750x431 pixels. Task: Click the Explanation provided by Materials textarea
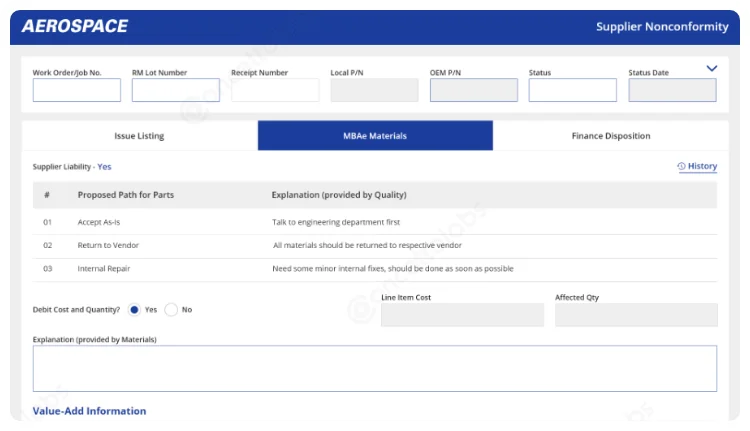click(x=375, y=368)
